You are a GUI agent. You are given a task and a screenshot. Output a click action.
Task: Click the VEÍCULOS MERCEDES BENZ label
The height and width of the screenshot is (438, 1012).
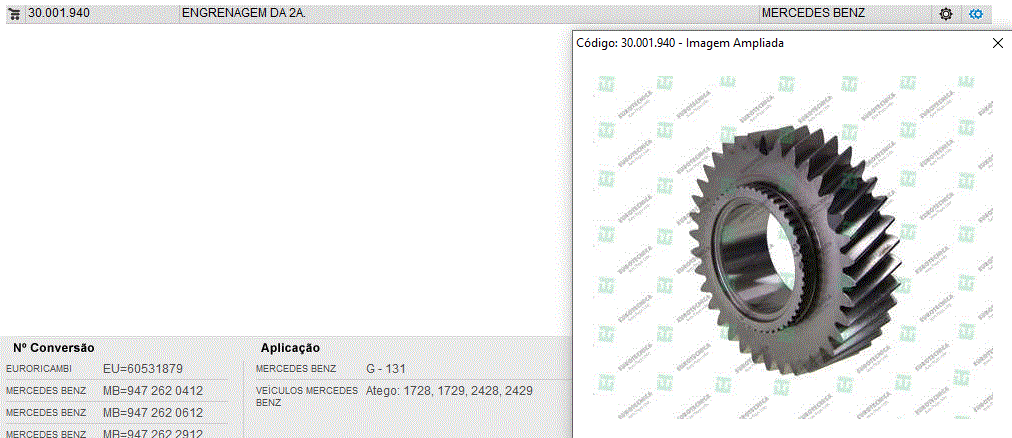tap(306, 396)
